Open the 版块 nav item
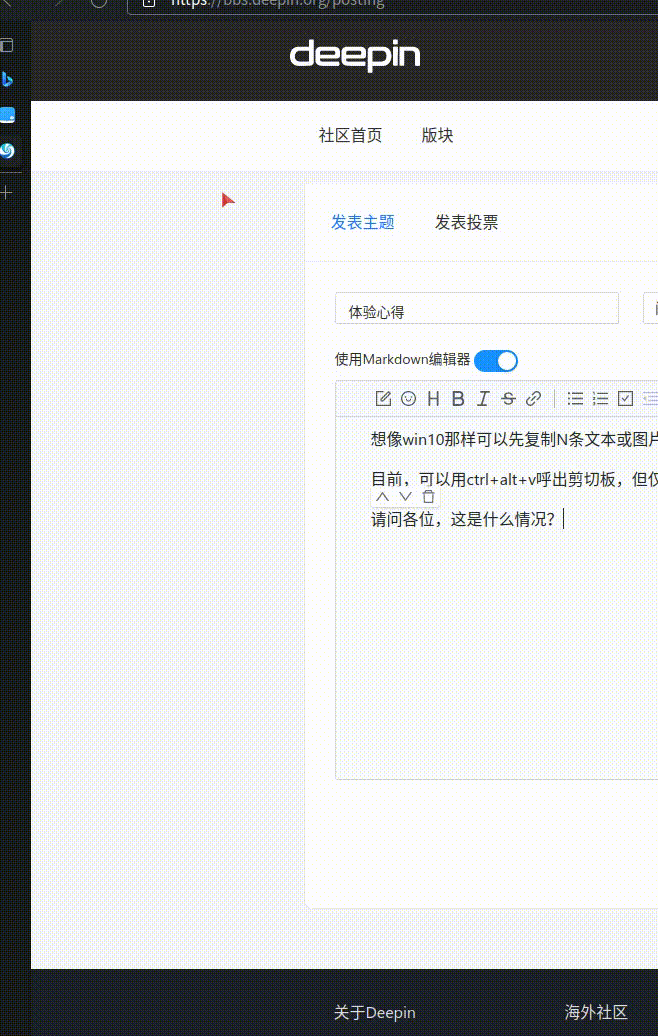 pos(437,135)
